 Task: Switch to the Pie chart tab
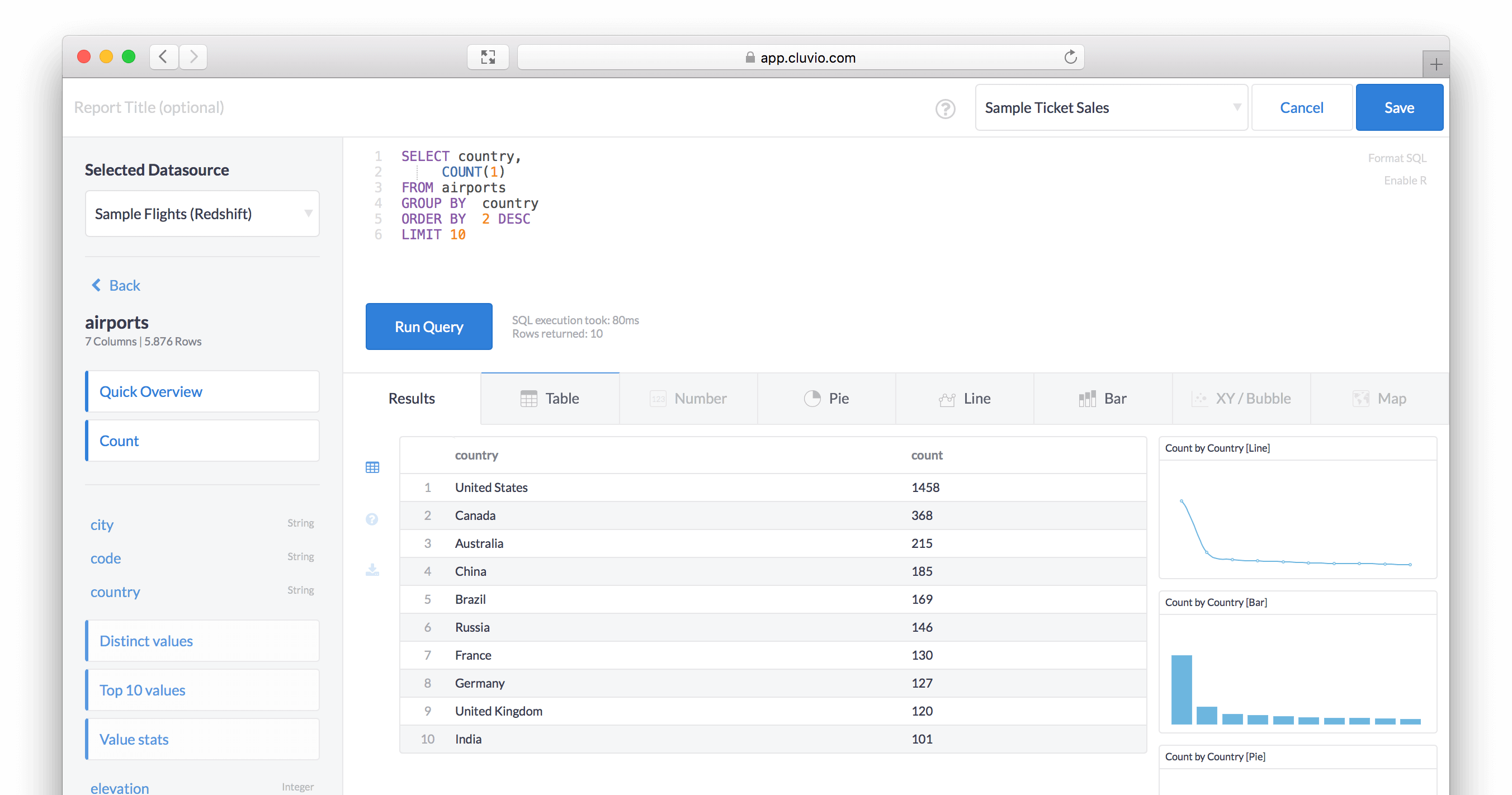[x=826, y=399]
